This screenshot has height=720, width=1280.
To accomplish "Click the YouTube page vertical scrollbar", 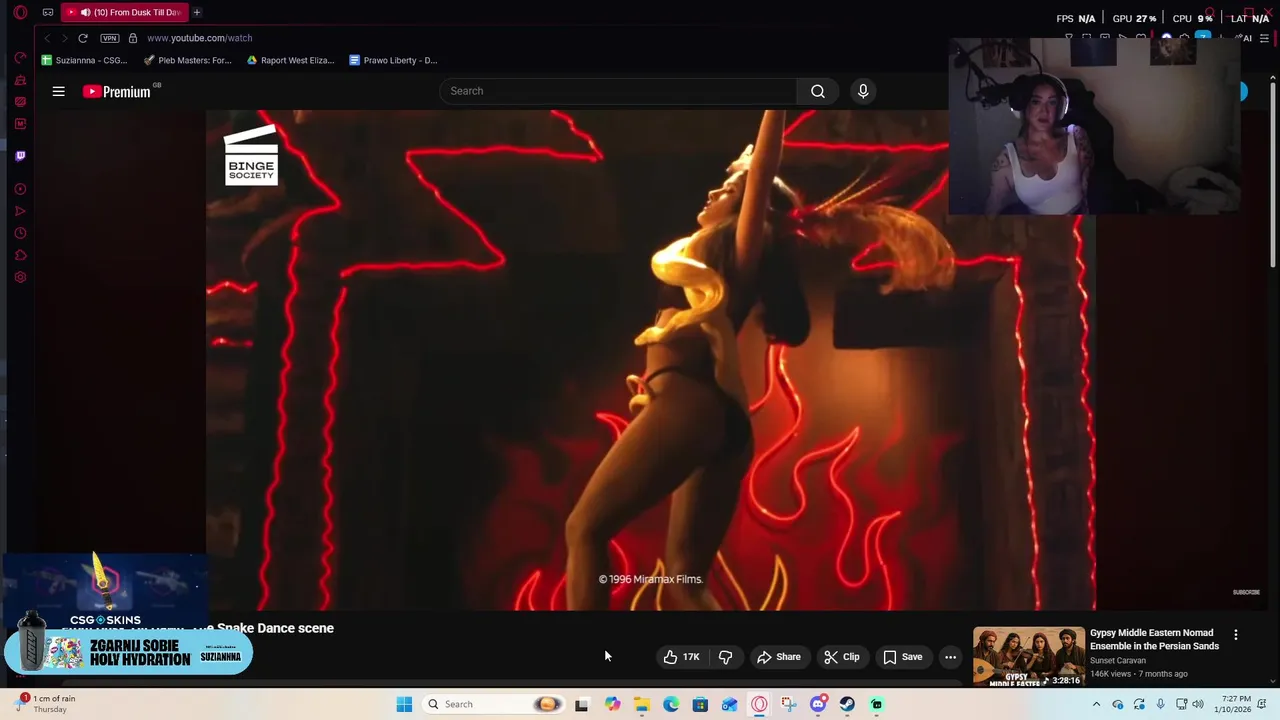I will tap(1273, 175).
